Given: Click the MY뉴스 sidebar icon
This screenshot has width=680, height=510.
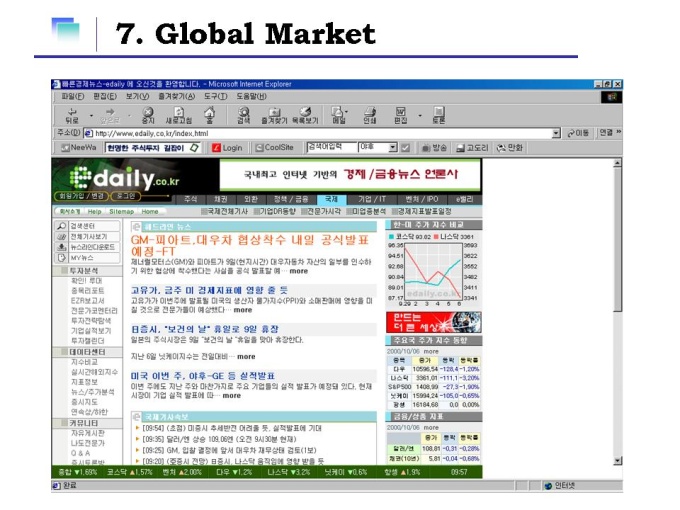Looking at the screenshot, I should point(61,258).
